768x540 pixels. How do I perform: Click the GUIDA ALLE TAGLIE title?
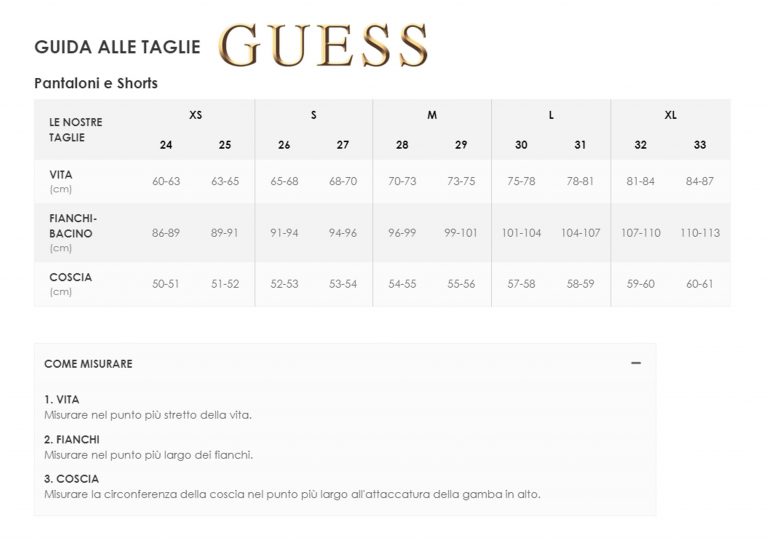[x=117, y=47]
